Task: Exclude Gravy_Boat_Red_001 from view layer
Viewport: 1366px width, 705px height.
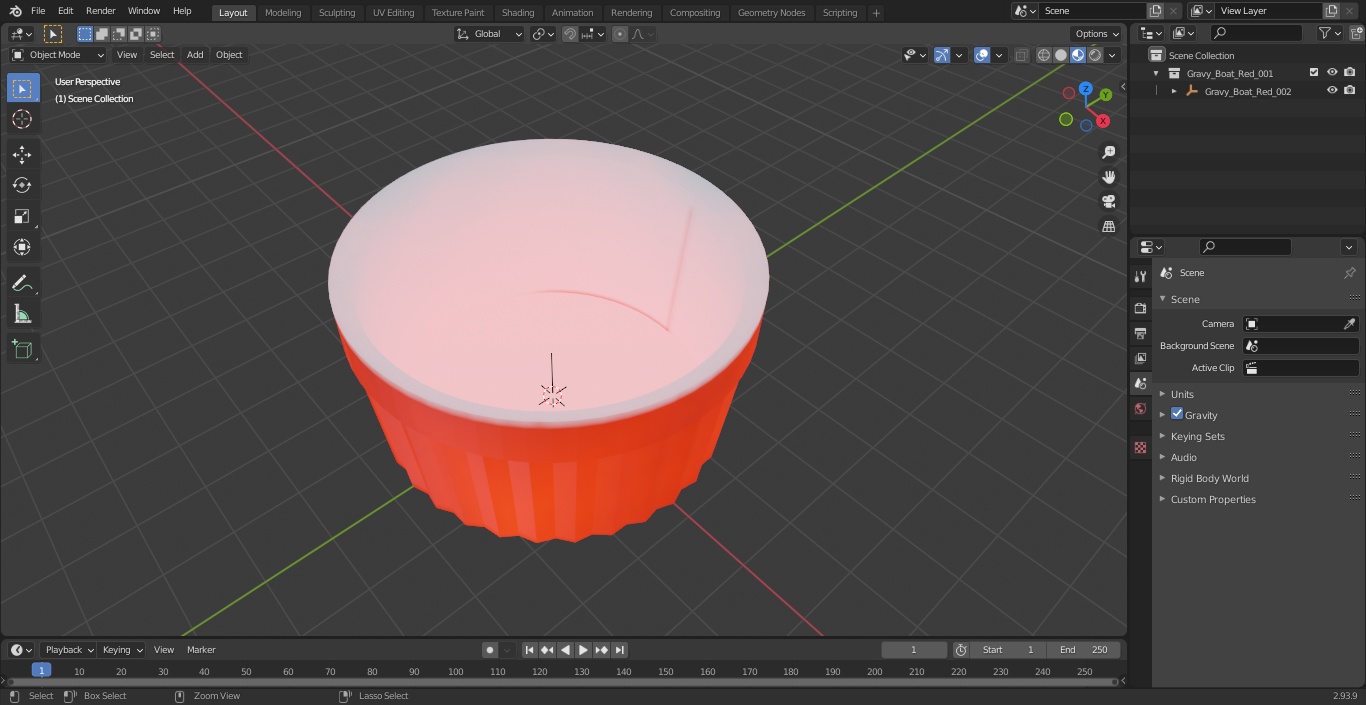Action: click(x=1314, y=73)
